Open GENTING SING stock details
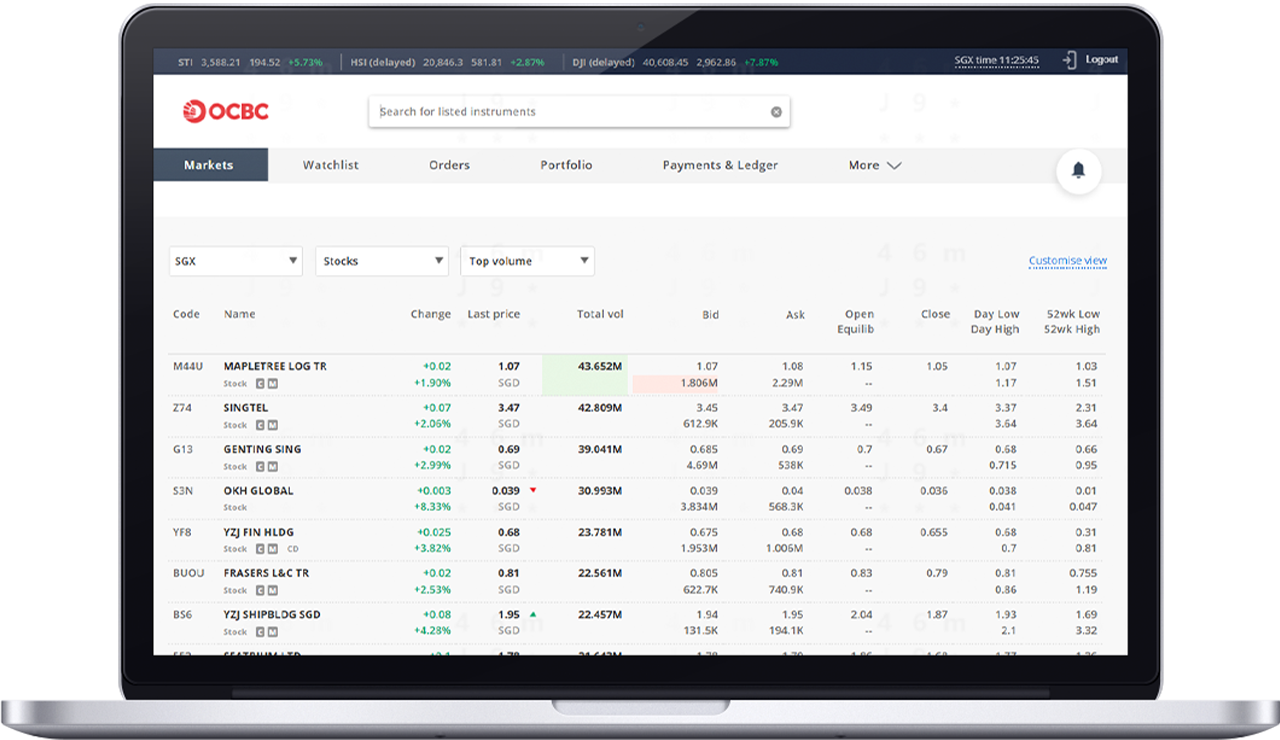This screenshot has height=740, width=1280. pyautogui.click(x=262, y=449)
